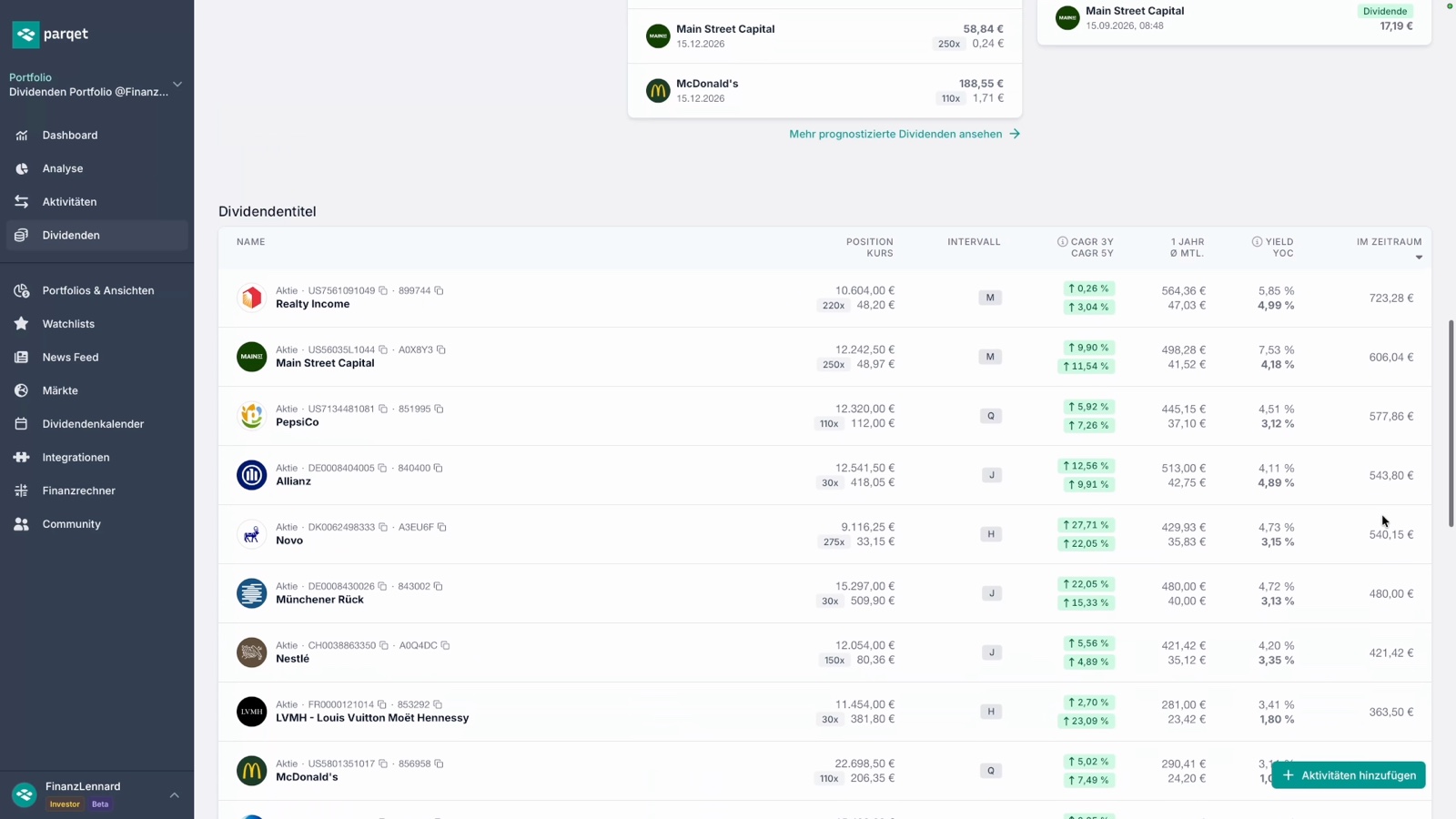Sort by IM ZEITRAUM column arrow
This screenshot has height=819, width=1456.
(1419, 258)
